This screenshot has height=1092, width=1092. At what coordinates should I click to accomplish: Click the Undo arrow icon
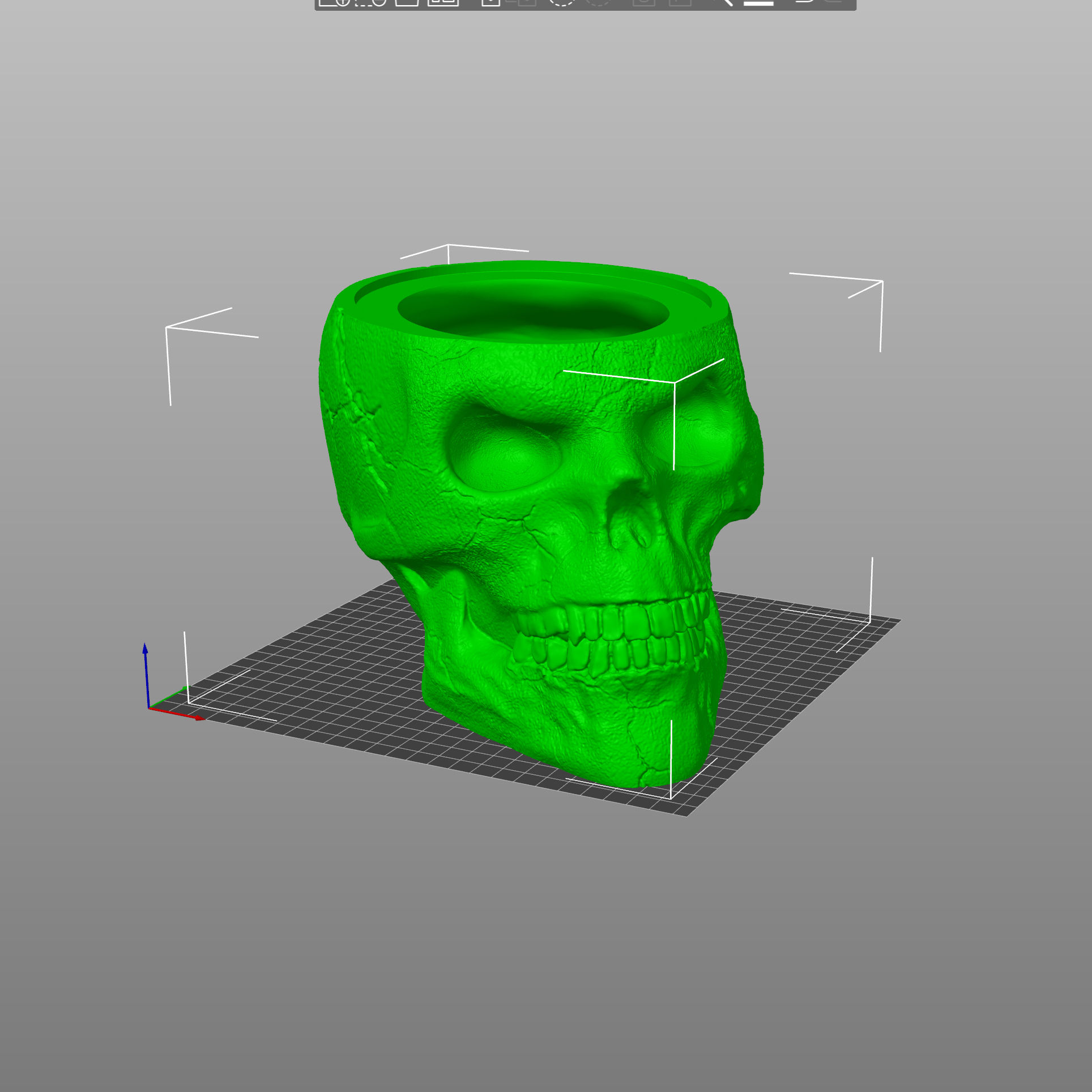(x=804, y=2)
